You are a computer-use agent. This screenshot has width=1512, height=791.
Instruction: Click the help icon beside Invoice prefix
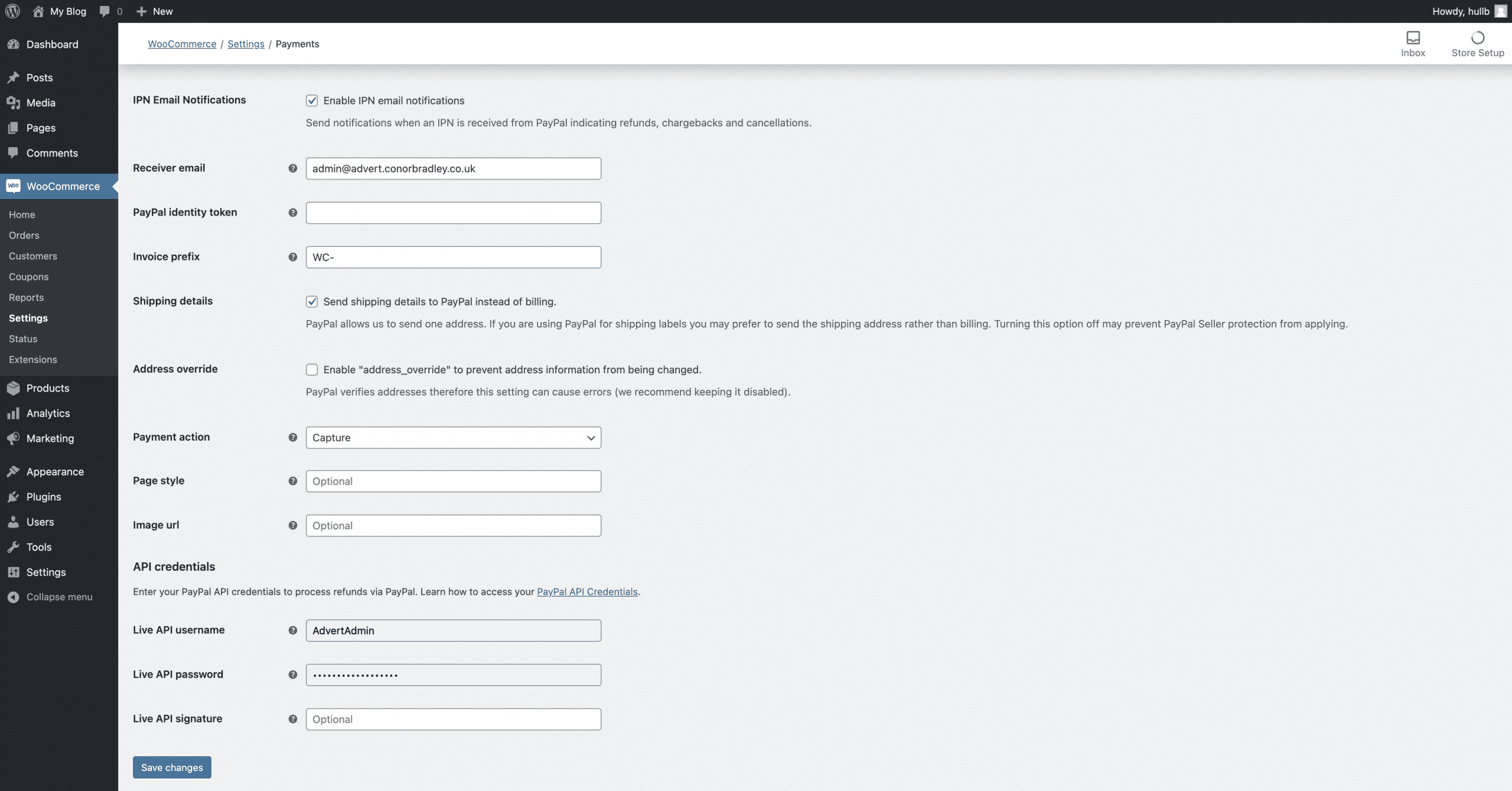coord(292,257)
